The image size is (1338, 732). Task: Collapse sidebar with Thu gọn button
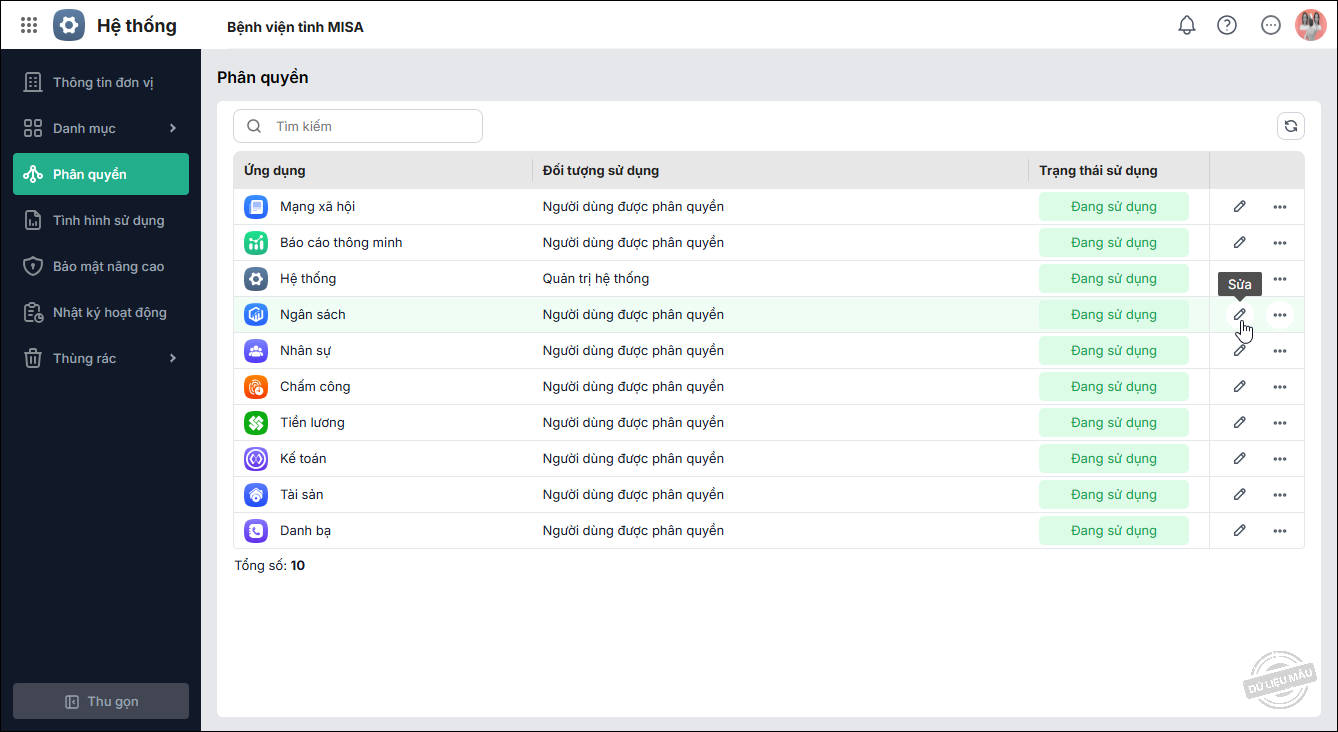(x=101, y=701)
